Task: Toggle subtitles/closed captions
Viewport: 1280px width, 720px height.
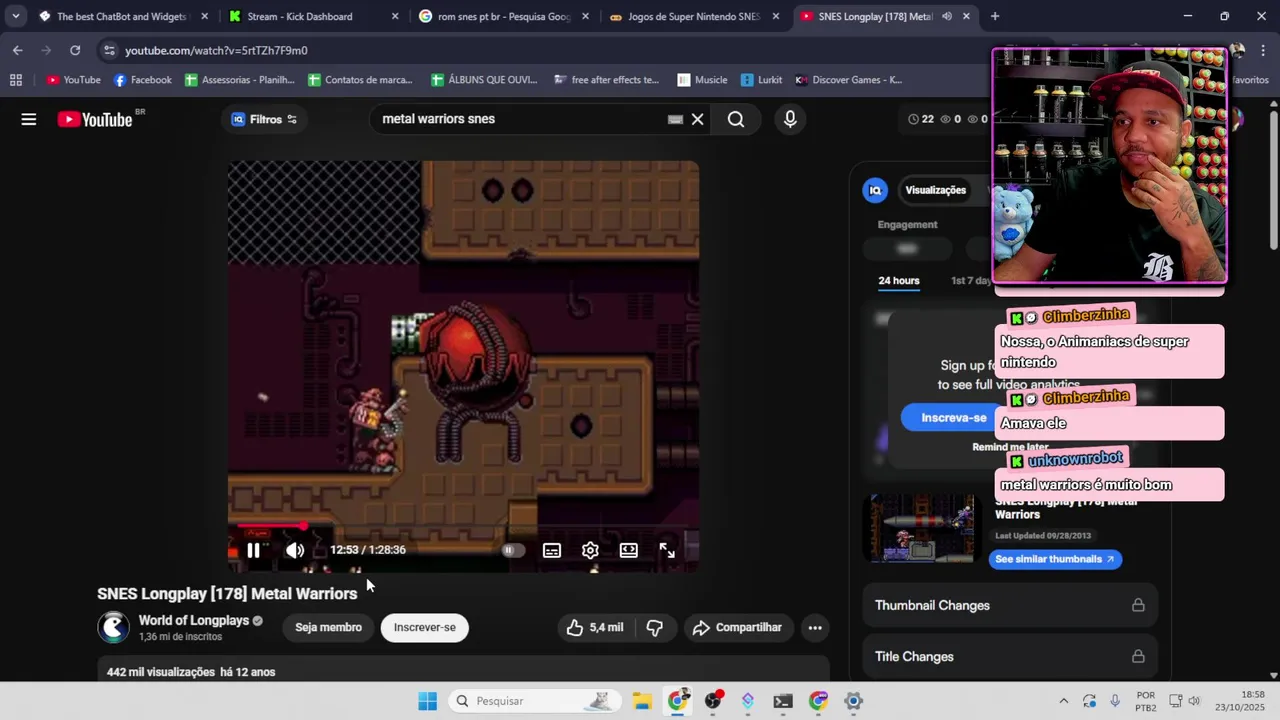Action: [551, 550]
